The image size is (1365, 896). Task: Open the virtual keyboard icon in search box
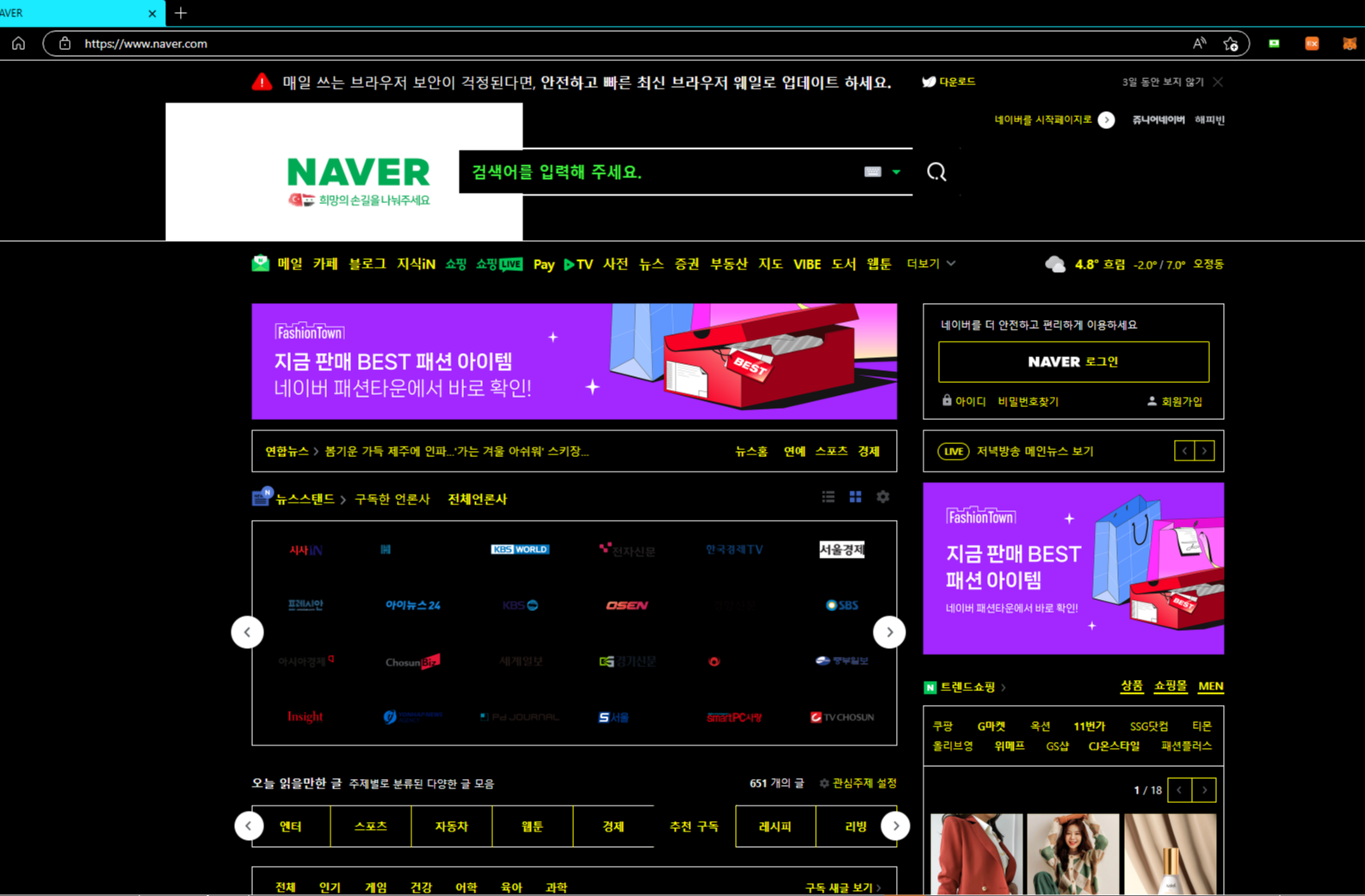873,172
